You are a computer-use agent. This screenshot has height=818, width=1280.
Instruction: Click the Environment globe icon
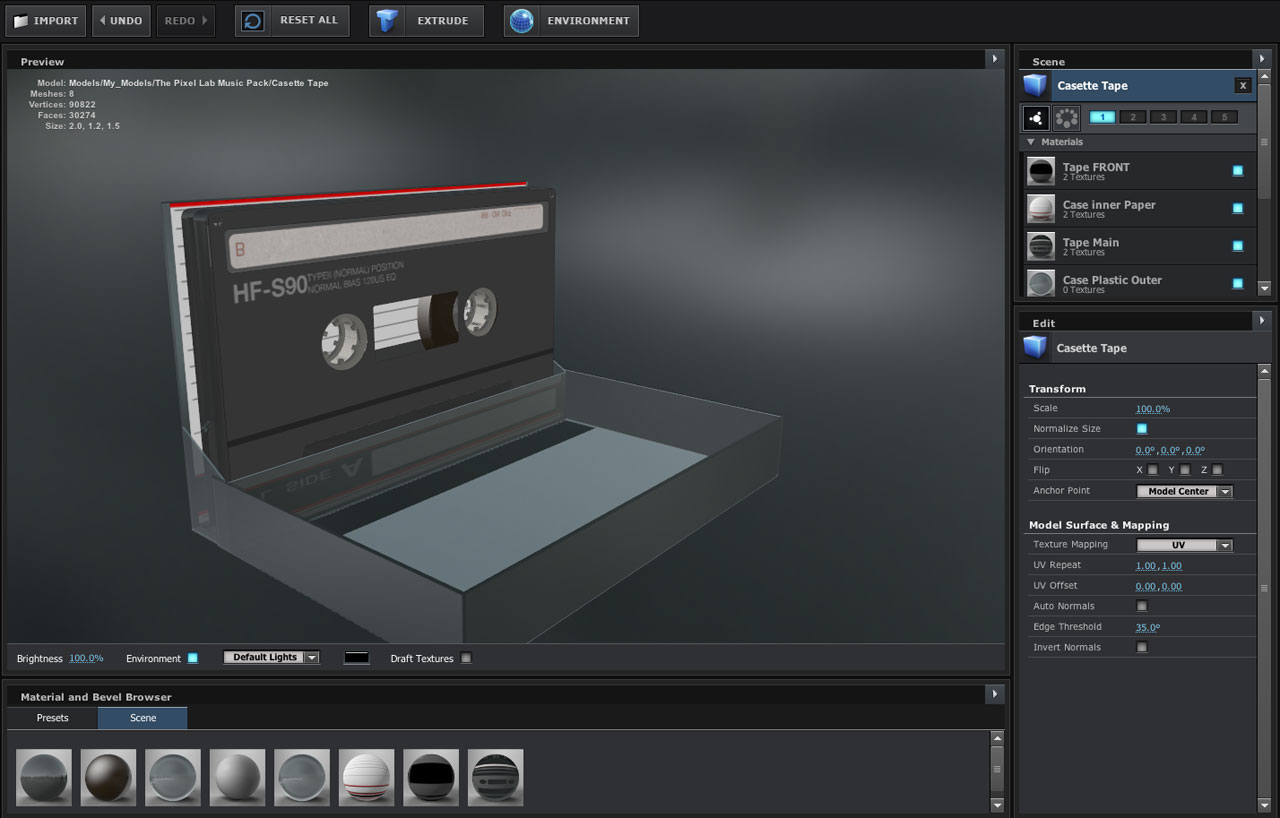point(521,21)
